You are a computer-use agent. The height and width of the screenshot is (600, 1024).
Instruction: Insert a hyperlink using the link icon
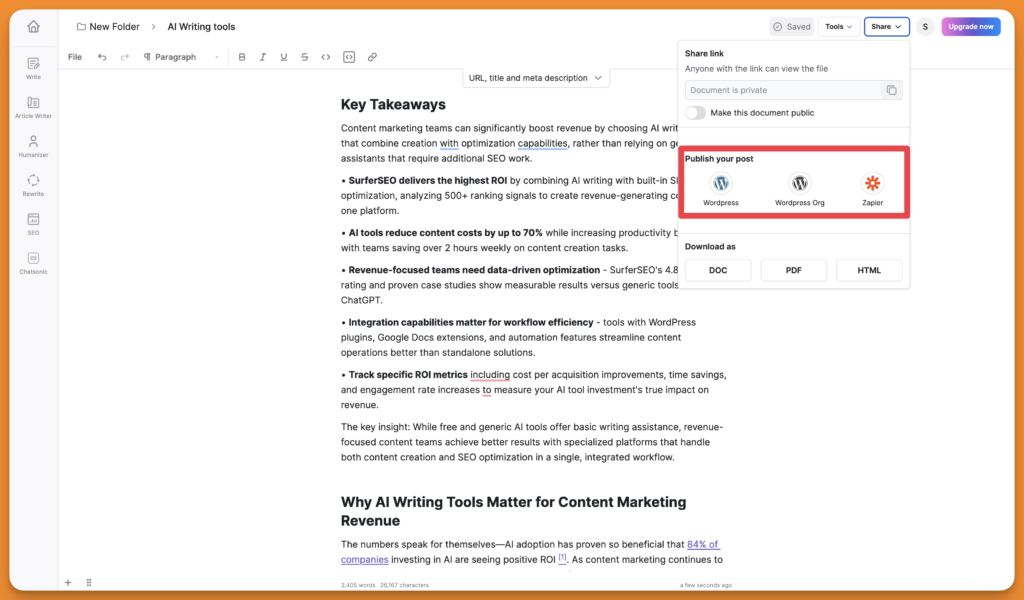[371, 57]
